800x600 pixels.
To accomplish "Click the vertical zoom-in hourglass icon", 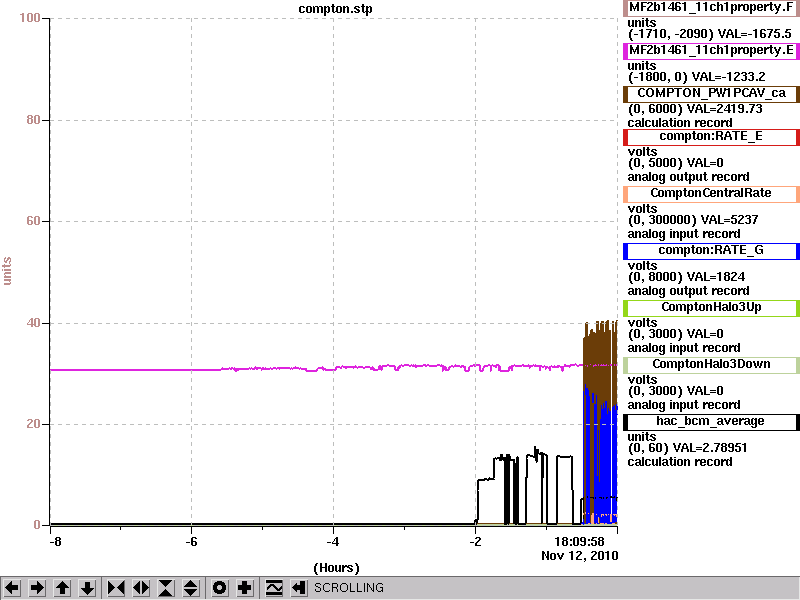I will tap(166, 588).
